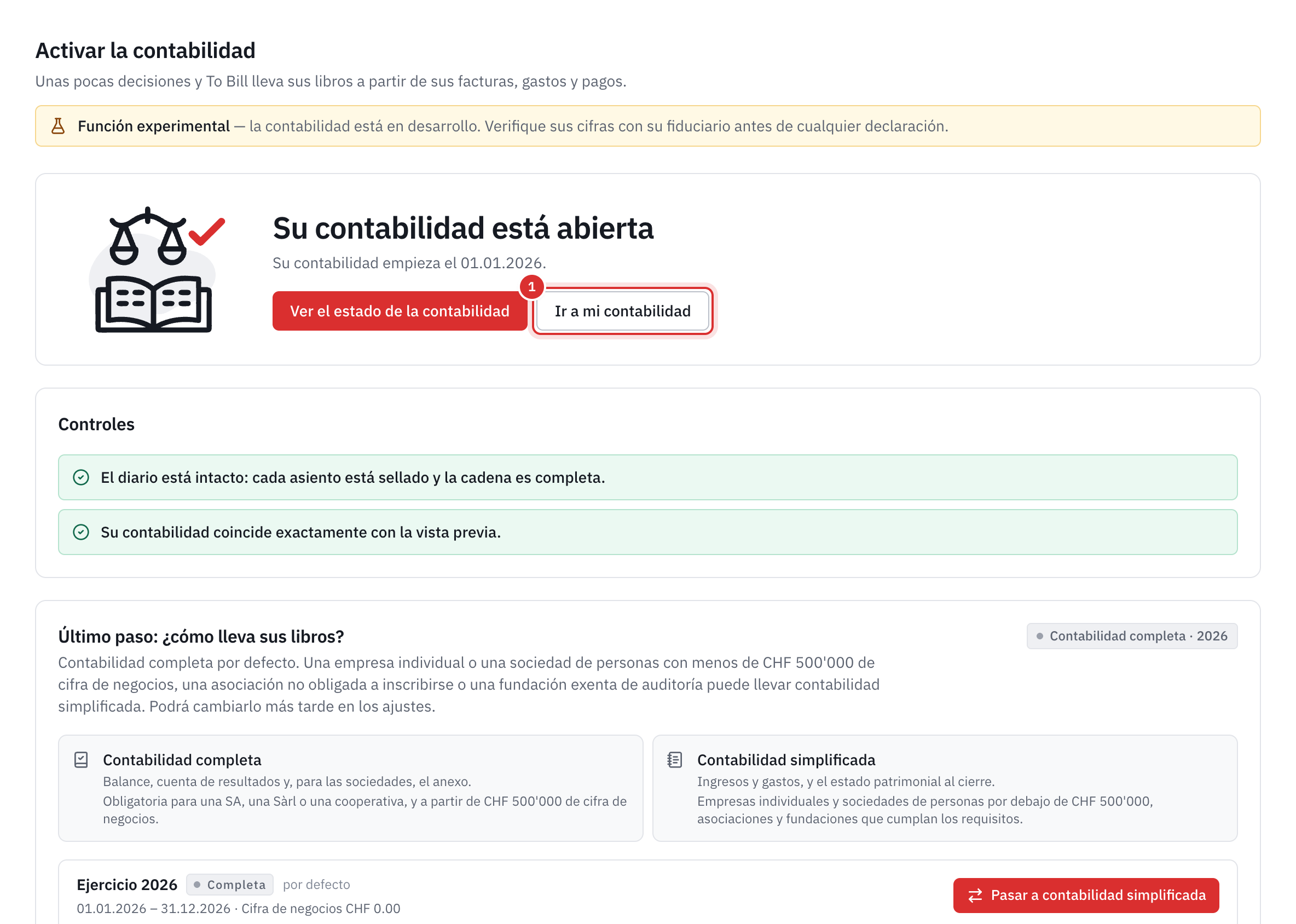Screen dimensions: 1296x924
Task: Click 'Su contabilidad está abierta' heading
Action: (x=463, y=228)
